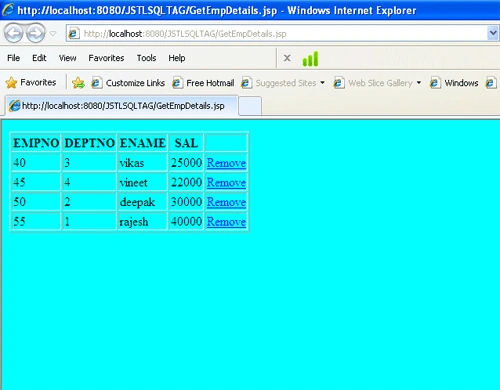This screenshot has height=390, width=500.
Task: Click the salary value 25000
Action: tap(186, 163)
